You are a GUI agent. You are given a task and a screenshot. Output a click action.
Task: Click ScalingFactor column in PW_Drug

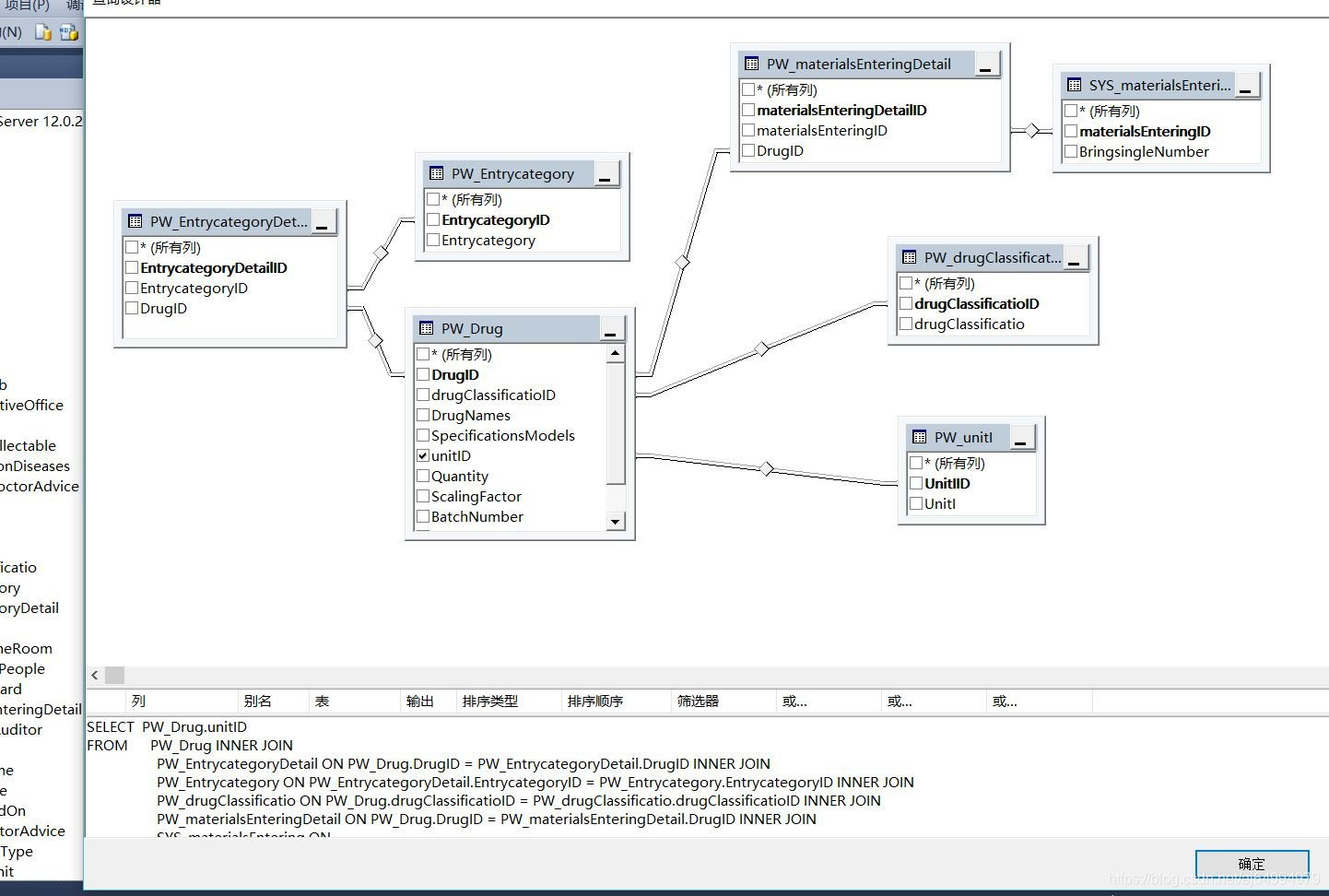(x=476, y=496)
